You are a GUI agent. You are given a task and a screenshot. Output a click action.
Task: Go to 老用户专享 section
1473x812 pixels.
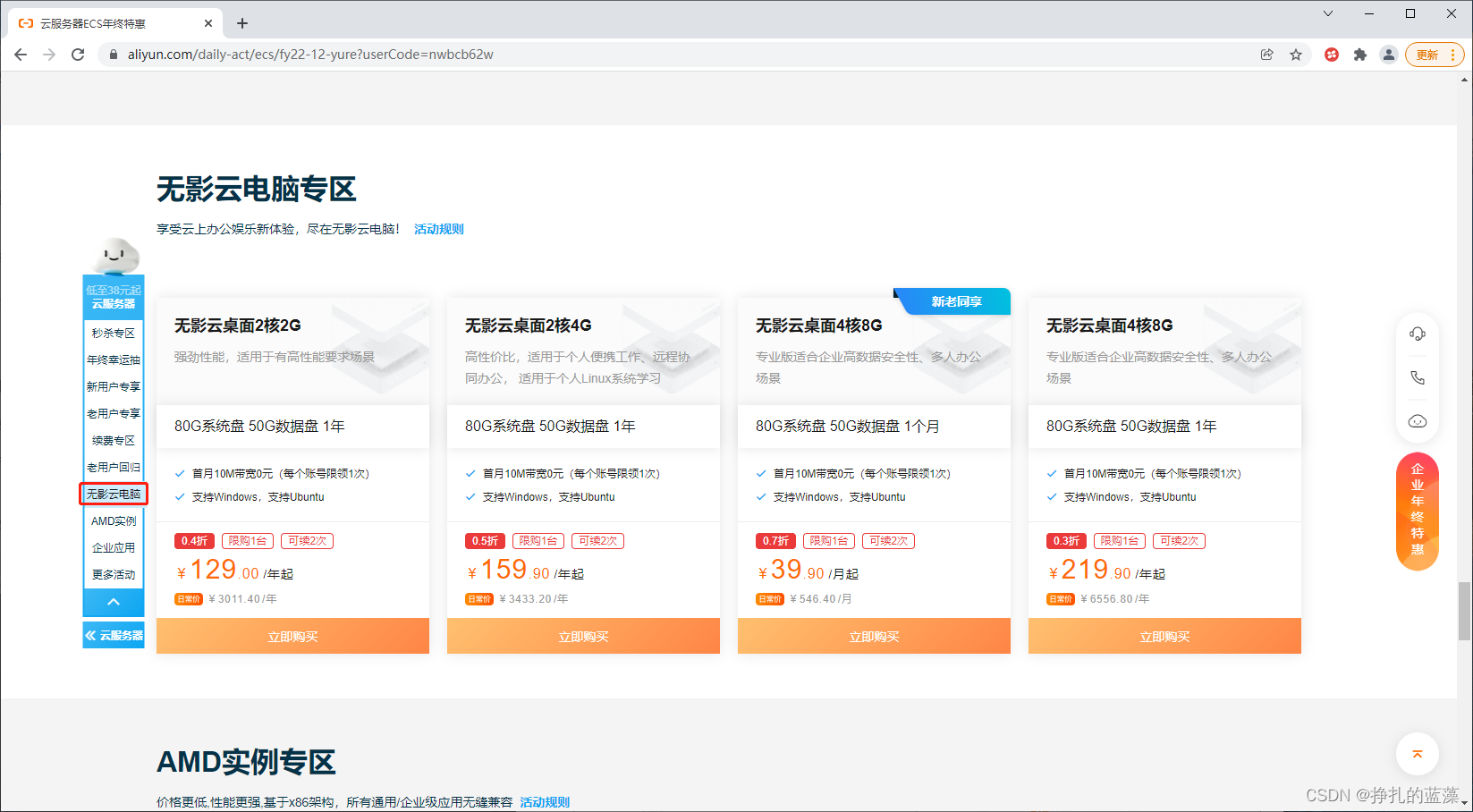coord(114,413)
